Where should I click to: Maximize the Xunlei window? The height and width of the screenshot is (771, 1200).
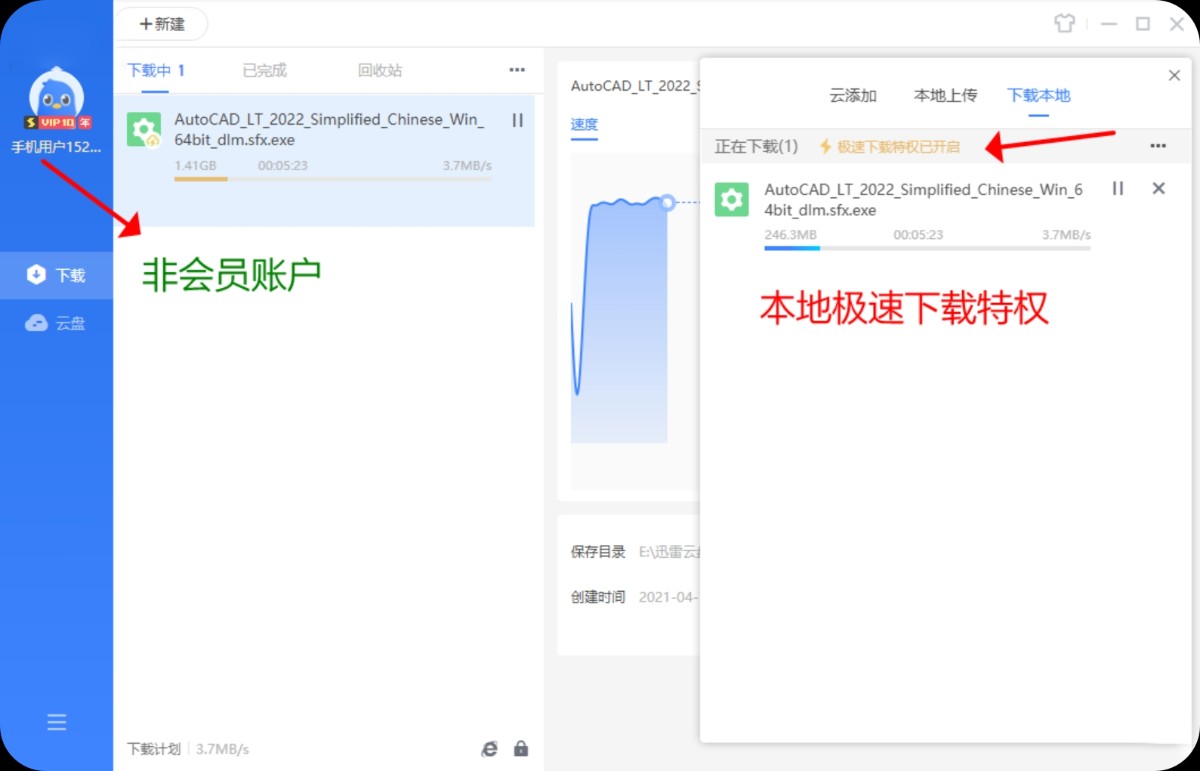1142,23
